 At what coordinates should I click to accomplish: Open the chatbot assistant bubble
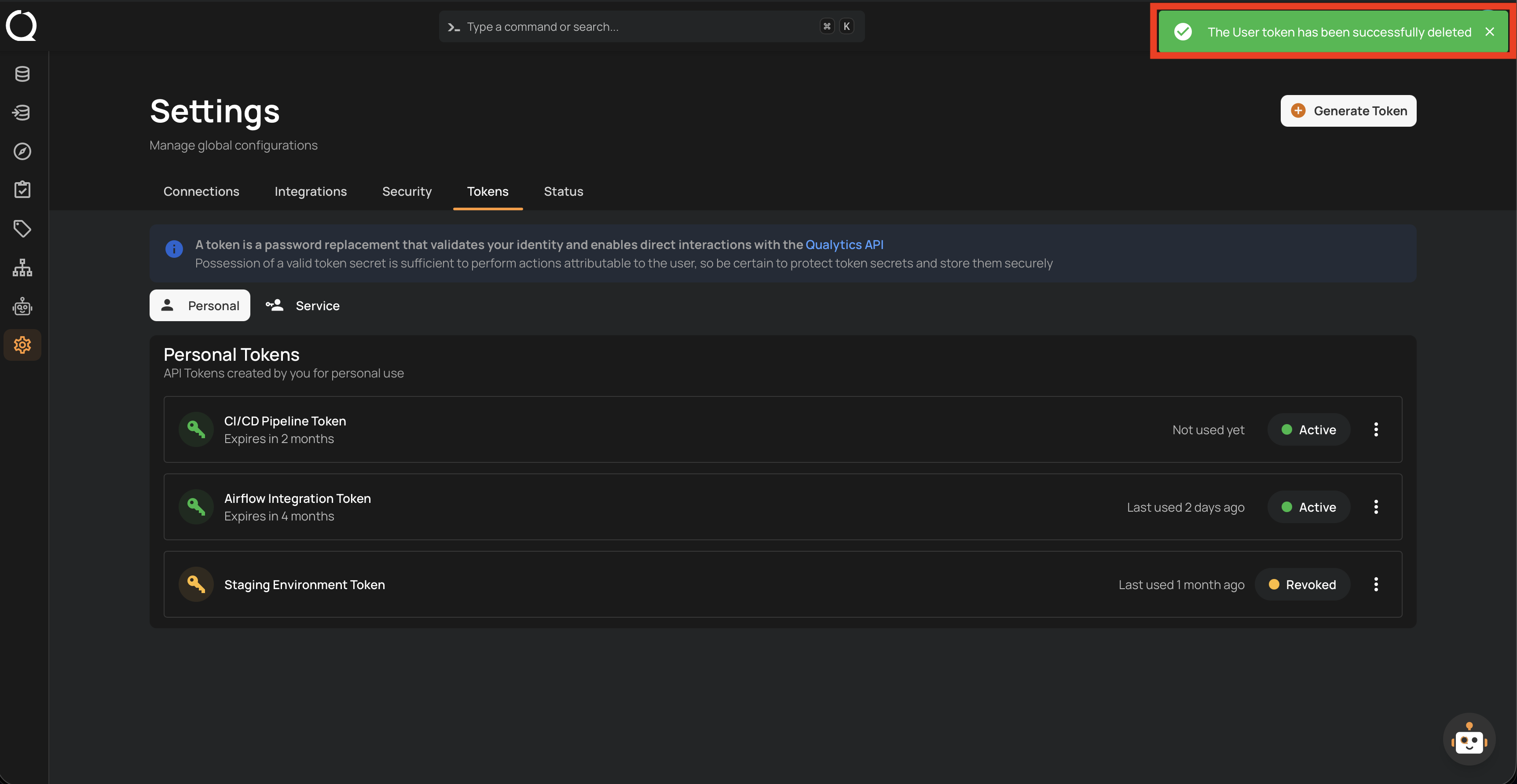pos(1469,739)
